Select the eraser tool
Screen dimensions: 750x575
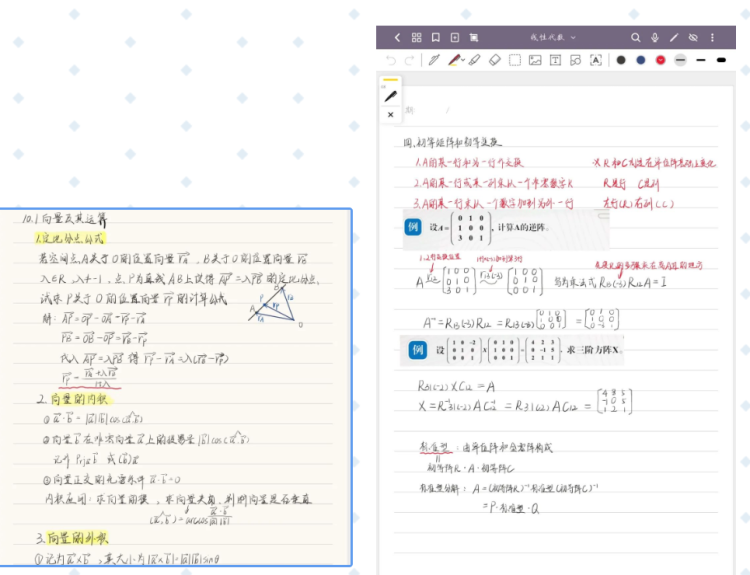point(495,60)
